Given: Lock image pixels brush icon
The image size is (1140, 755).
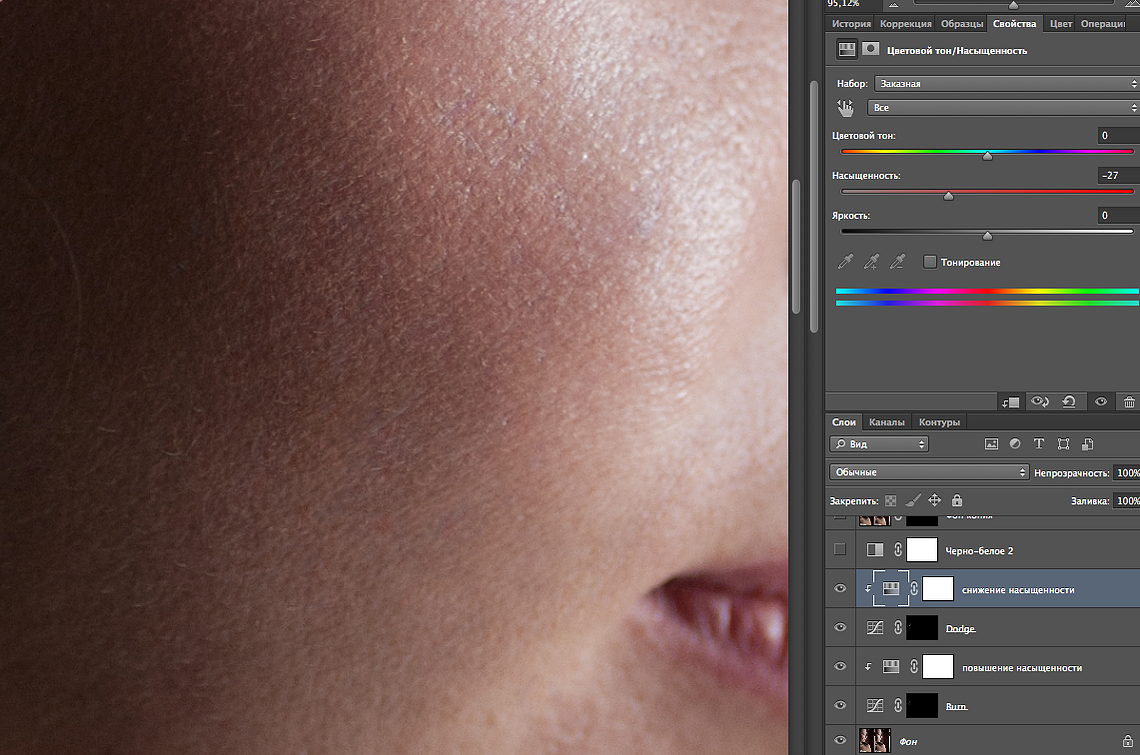Looking at the screenshot, I should point(913,500).
